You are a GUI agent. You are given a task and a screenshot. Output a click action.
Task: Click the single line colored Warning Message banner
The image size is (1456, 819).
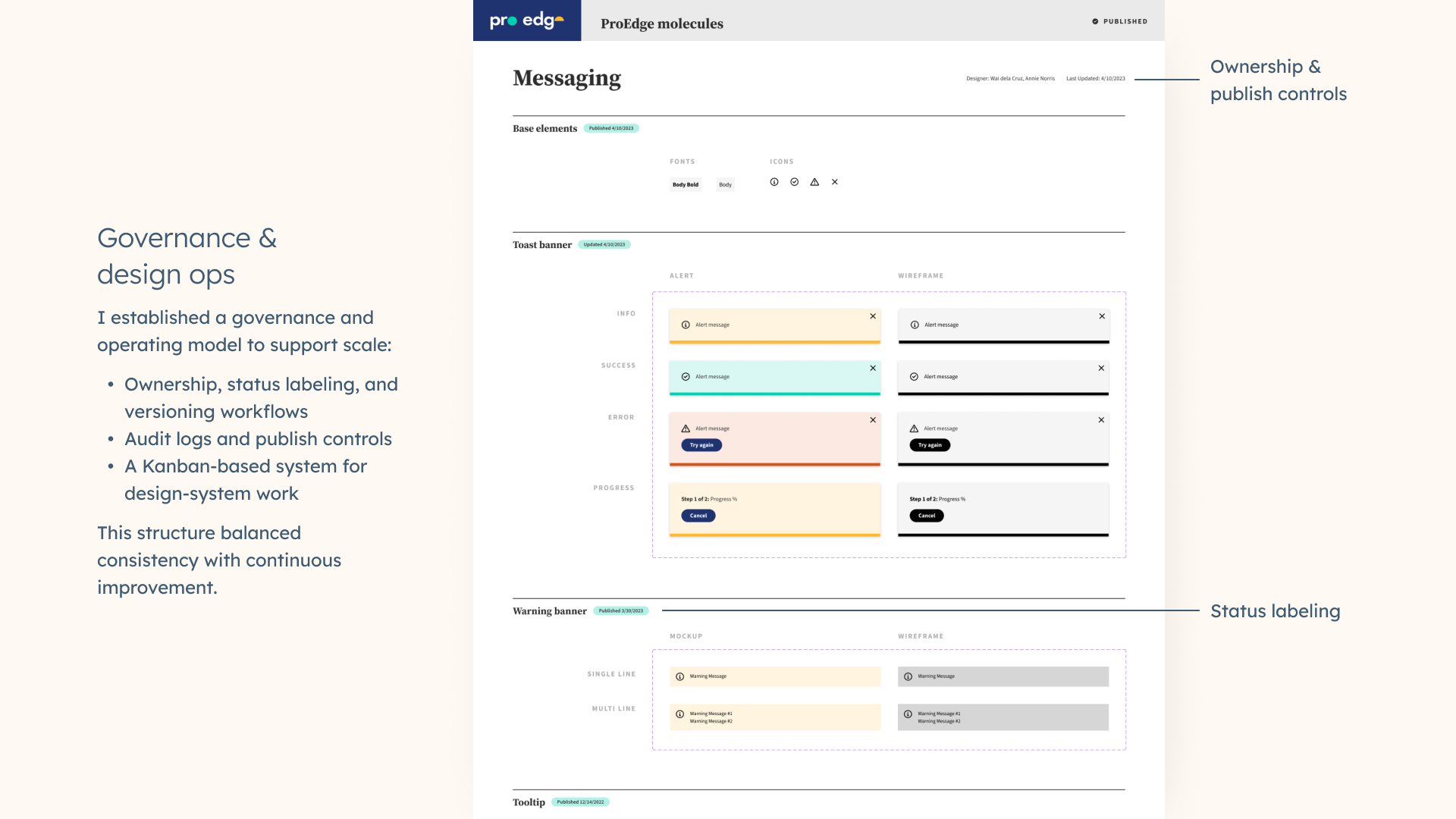[x=774, y=676]
